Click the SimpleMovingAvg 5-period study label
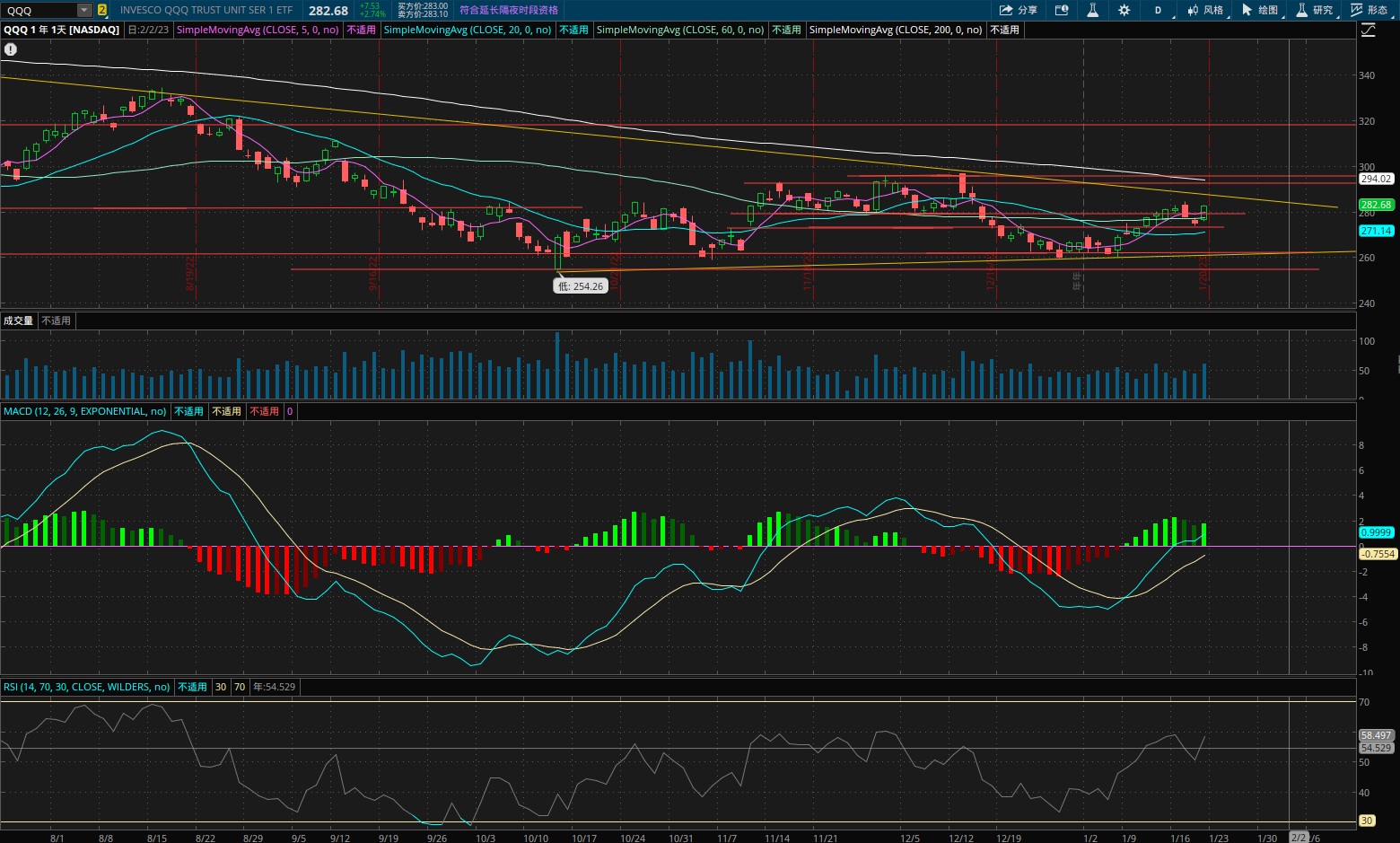1400x843 pixels. click(x=258, y=30)
